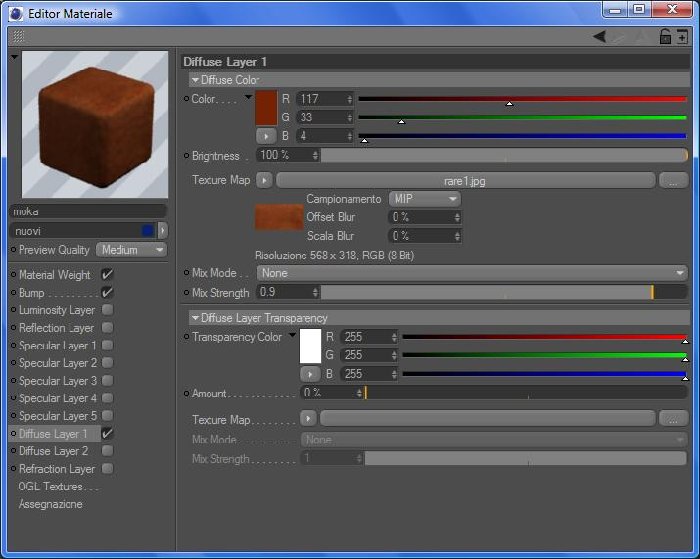The image size is (700, 559).
Task: Select Diffuse Layer 1 in the channel list
Action: 53,434
